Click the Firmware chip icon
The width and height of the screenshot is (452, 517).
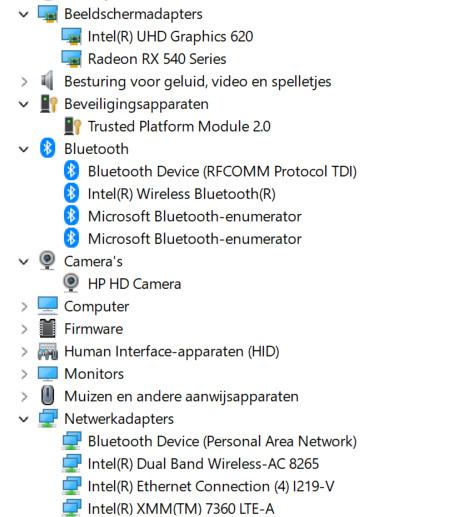pos(48,329)
